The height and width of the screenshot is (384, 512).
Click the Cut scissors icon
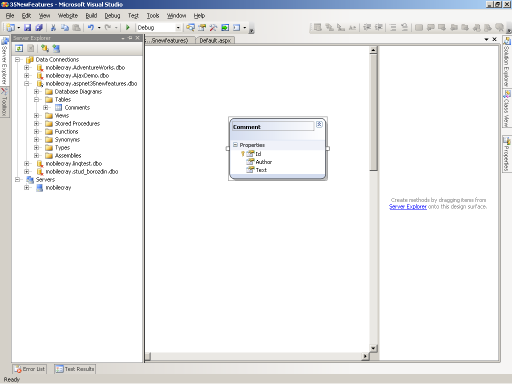pos(53,28)
